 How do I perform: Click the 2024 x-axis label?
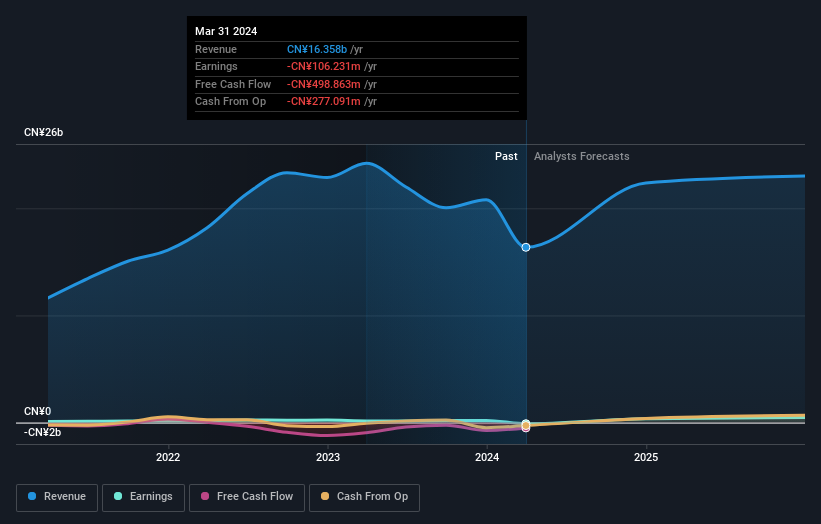[x=487, y=457]
